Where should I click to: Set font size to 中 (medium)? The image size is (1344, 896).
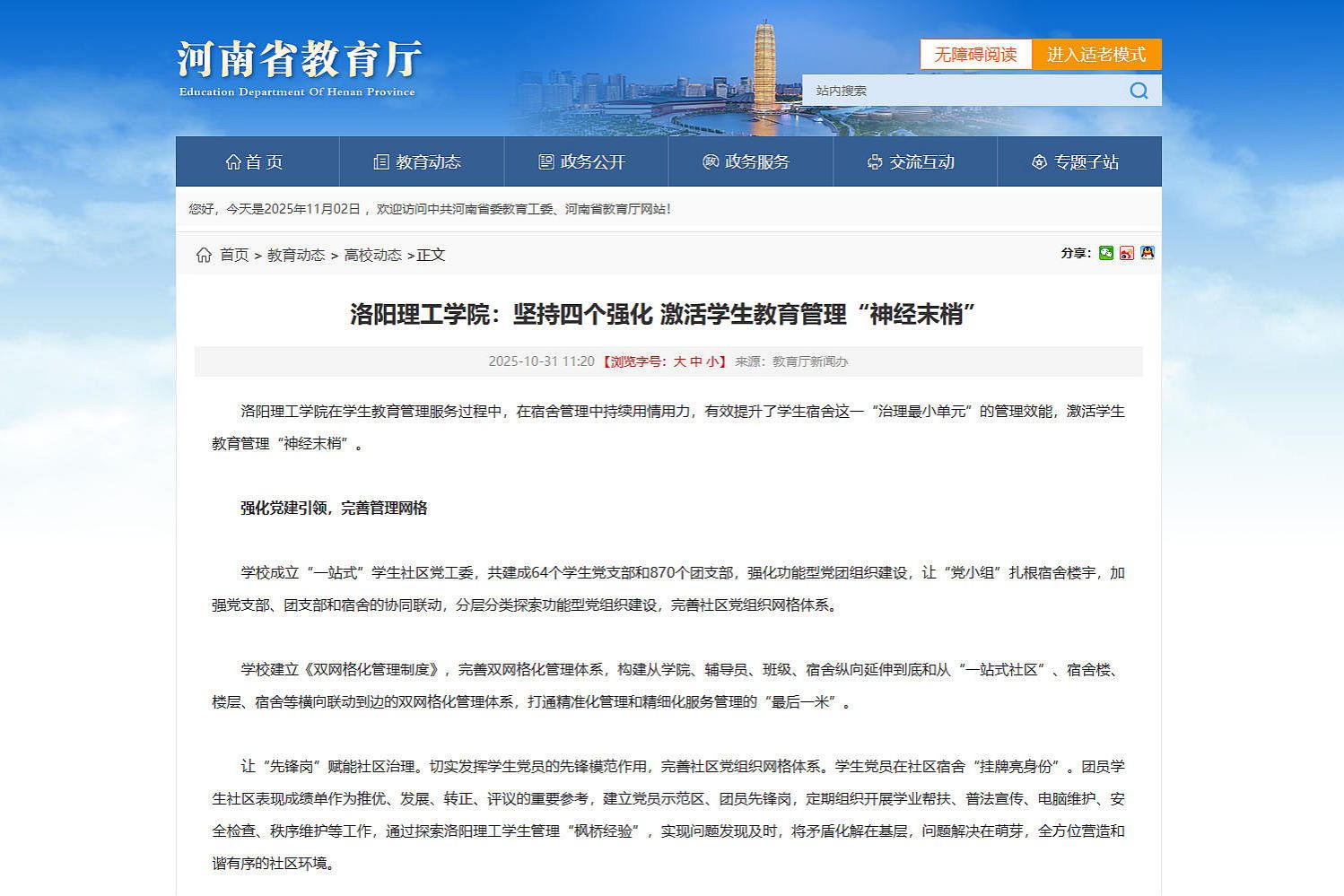click(x=696, y=361)
